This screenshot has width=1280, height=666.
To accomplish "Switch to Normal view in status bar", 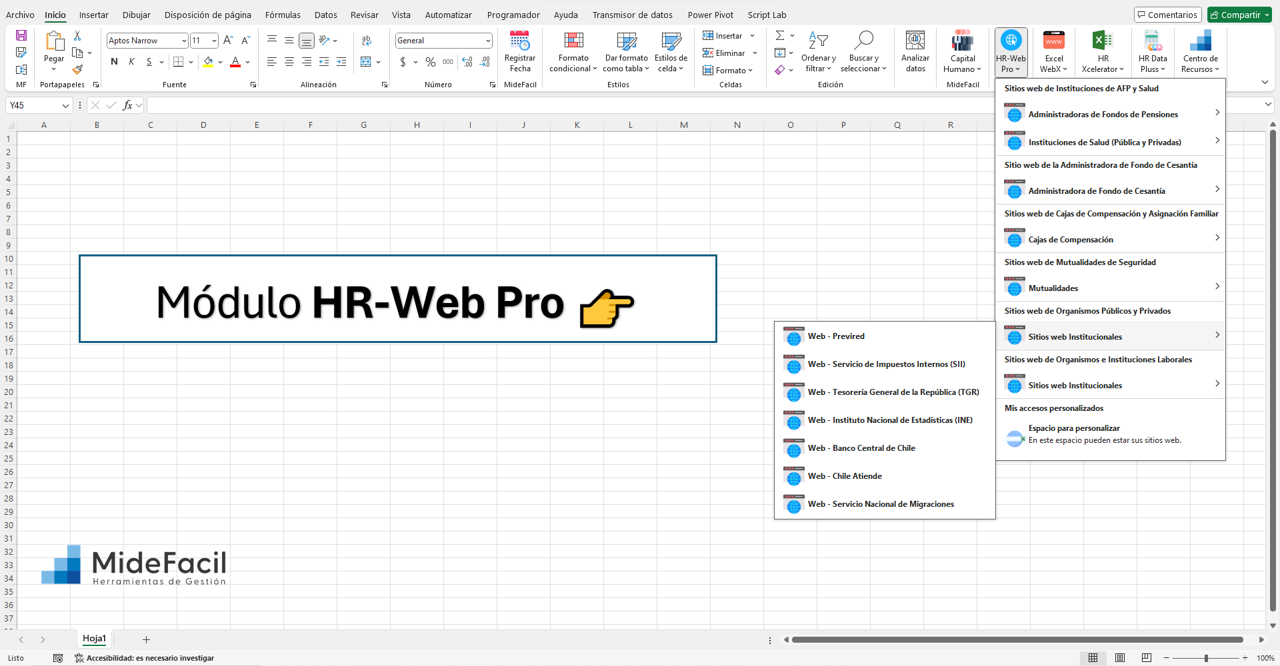I will point(1093,658).
